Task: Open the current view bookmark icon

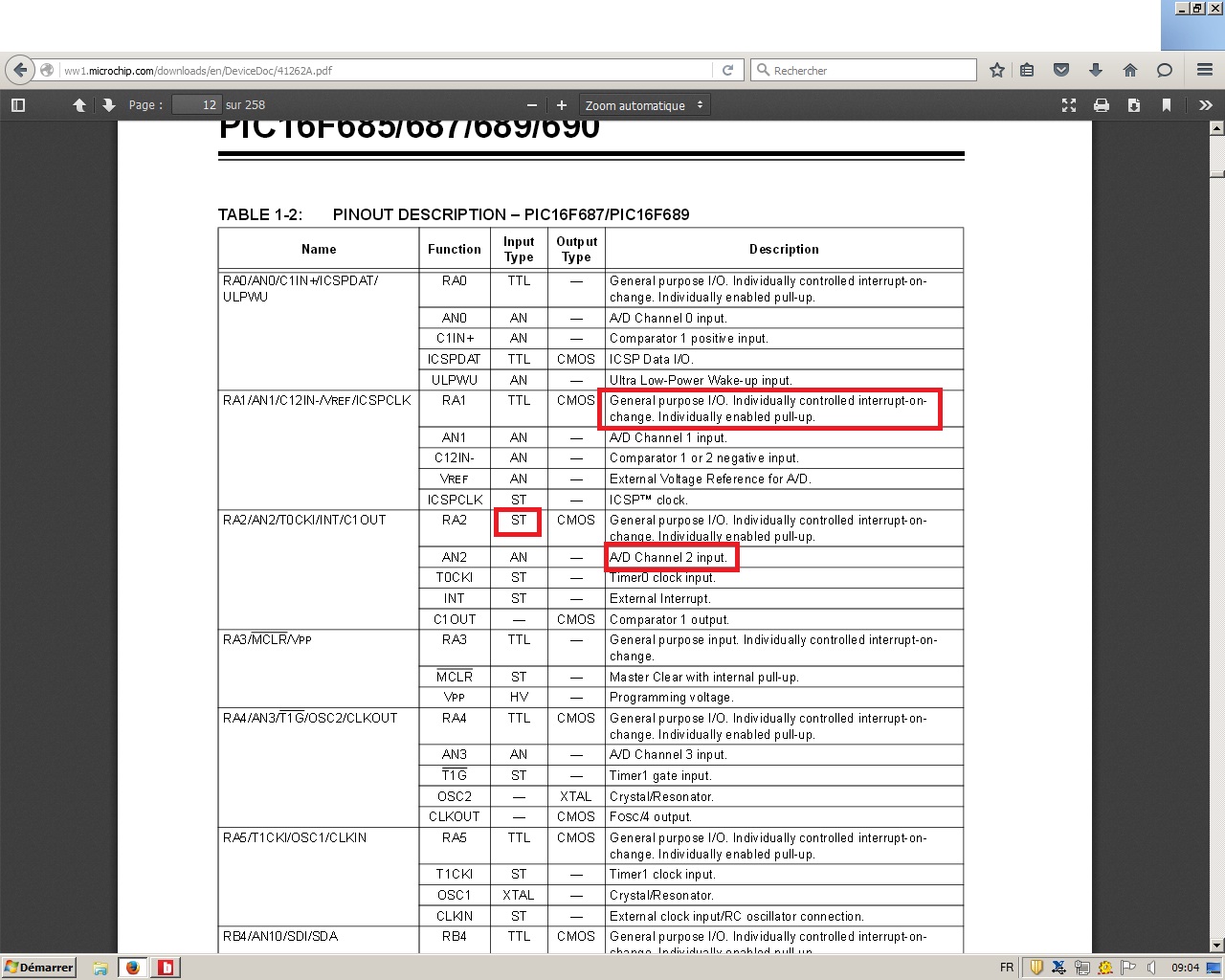Action: [1167, 105]
